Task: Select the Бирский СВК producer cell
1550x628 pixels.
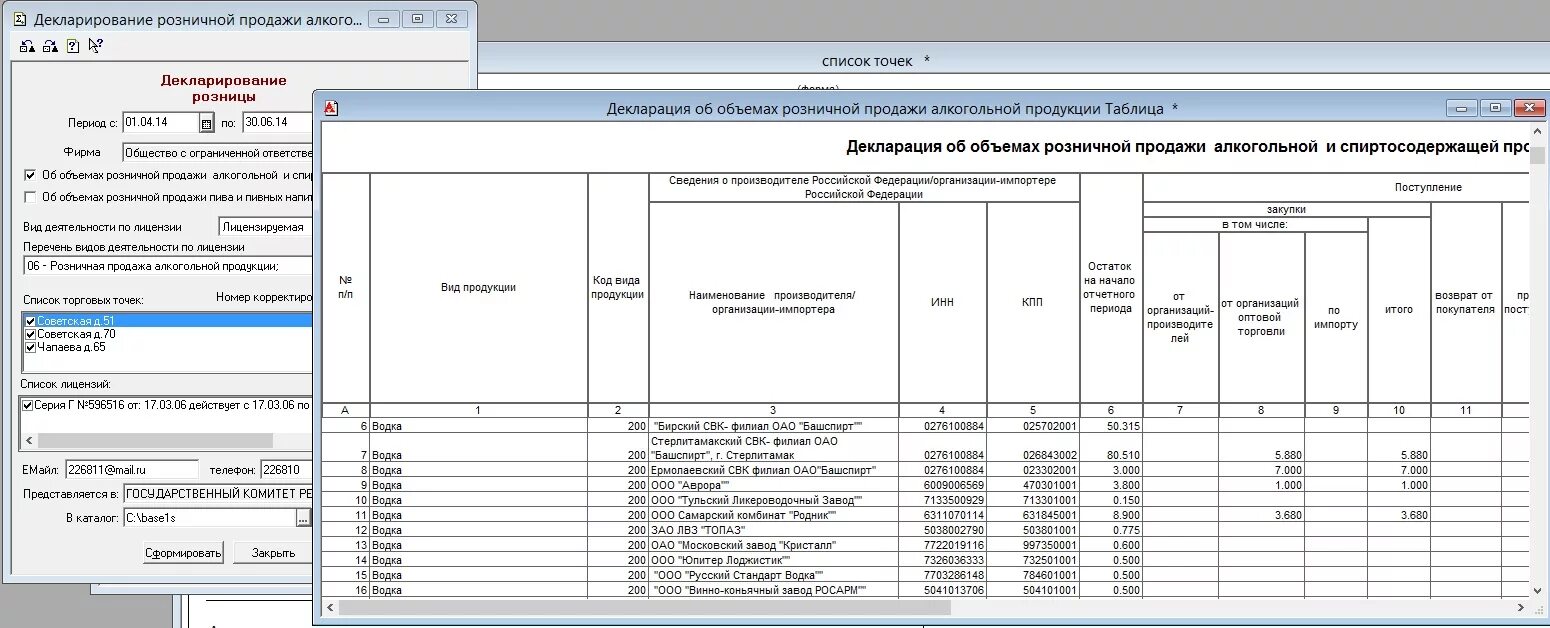Action: click(x=774, y=426)
